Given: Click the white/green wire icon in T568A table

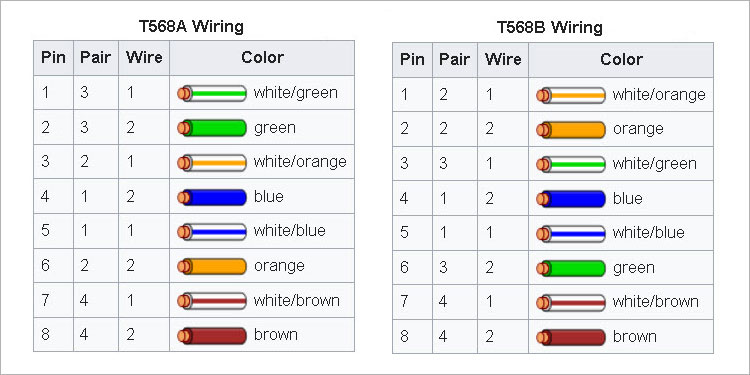Looking at the screenshot, I should pos(212,93).
